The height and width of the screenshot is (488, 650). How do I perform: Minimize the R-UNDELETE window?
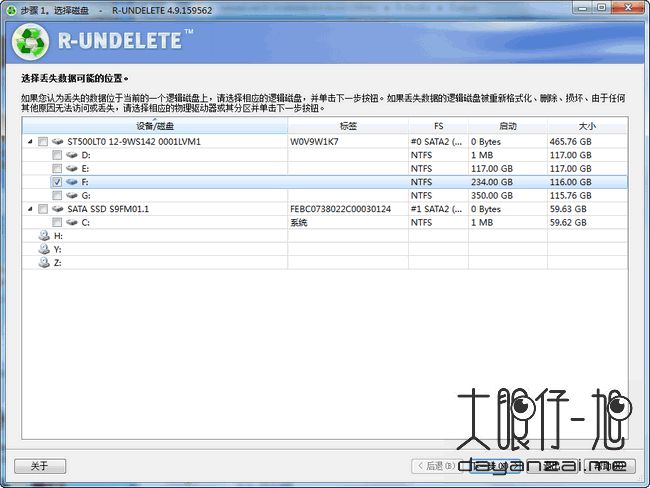click(x=582, y=7)
